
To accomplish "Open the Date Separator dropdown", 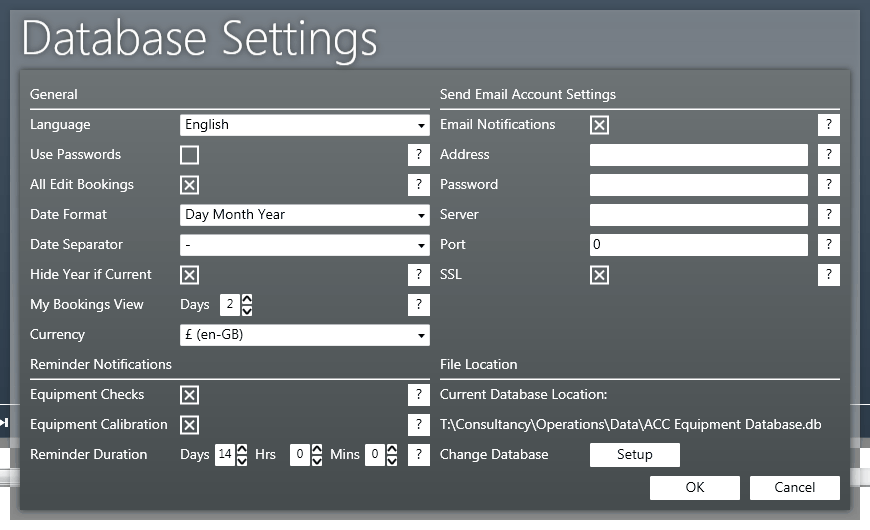I will point(305,245).
